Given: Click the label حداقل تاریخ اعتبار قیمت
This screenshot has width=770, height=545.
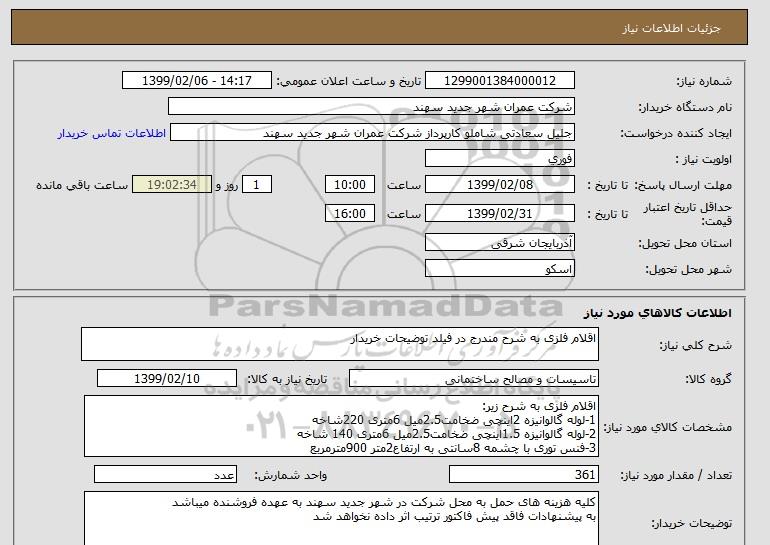Looking at the screenshot, I should (x=688, y=214).
